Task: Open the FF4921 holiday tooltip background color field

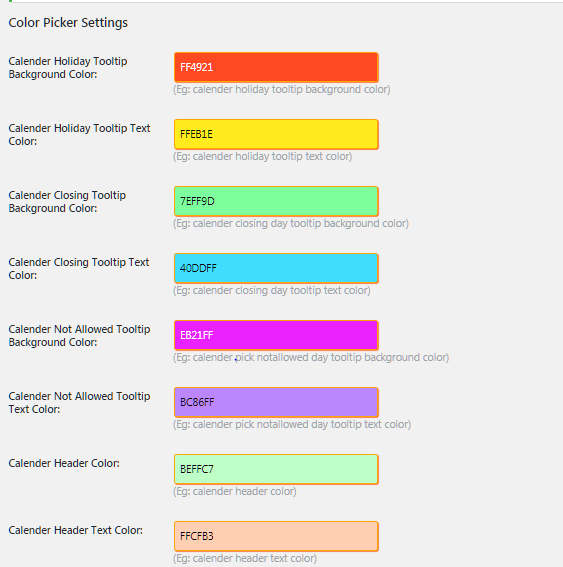Action: (x=276, y=67)
